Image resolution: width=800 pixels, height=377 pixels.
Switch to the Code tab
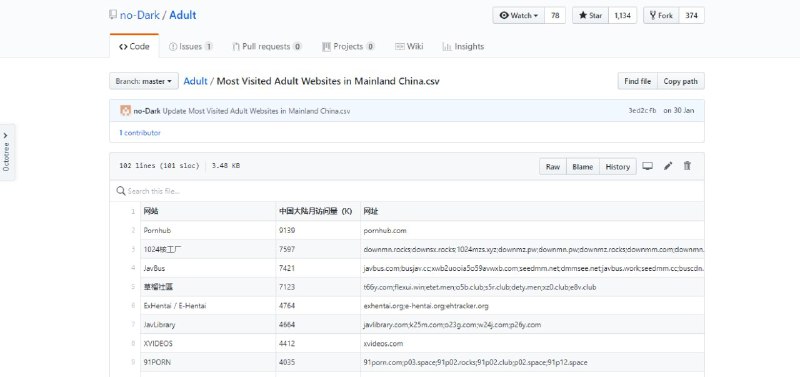[x=134, y=46]
